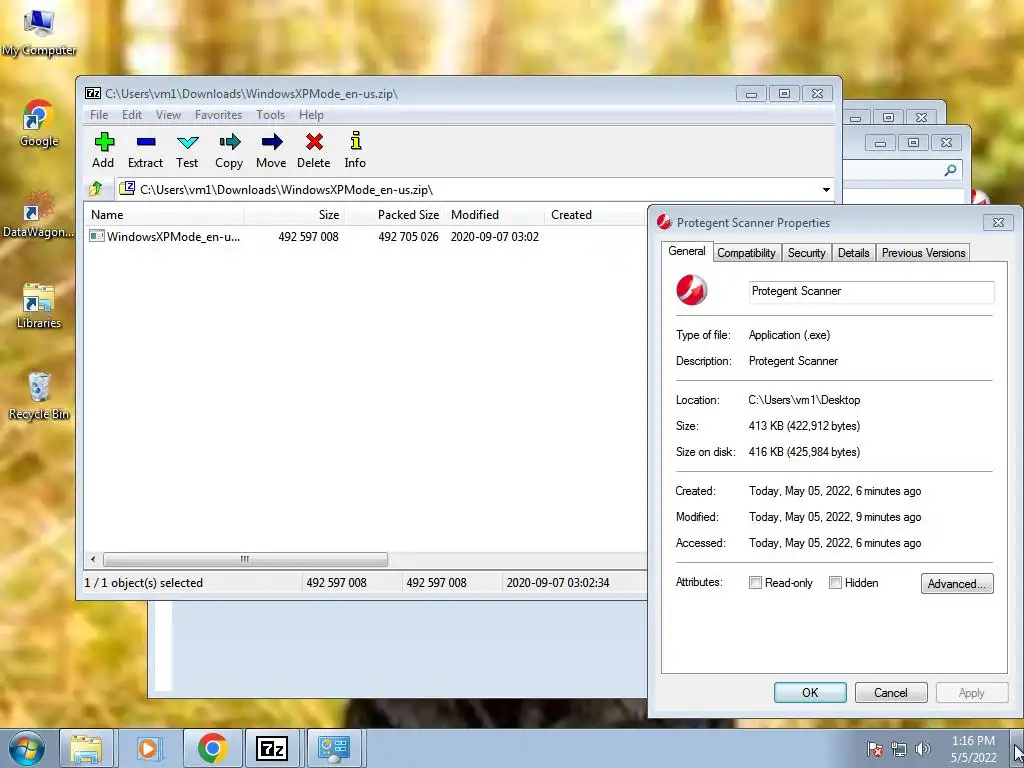Click '1 / 1 object(s) selected' status text
Viewport: 1024px width, 768px height.
(144, 583)
